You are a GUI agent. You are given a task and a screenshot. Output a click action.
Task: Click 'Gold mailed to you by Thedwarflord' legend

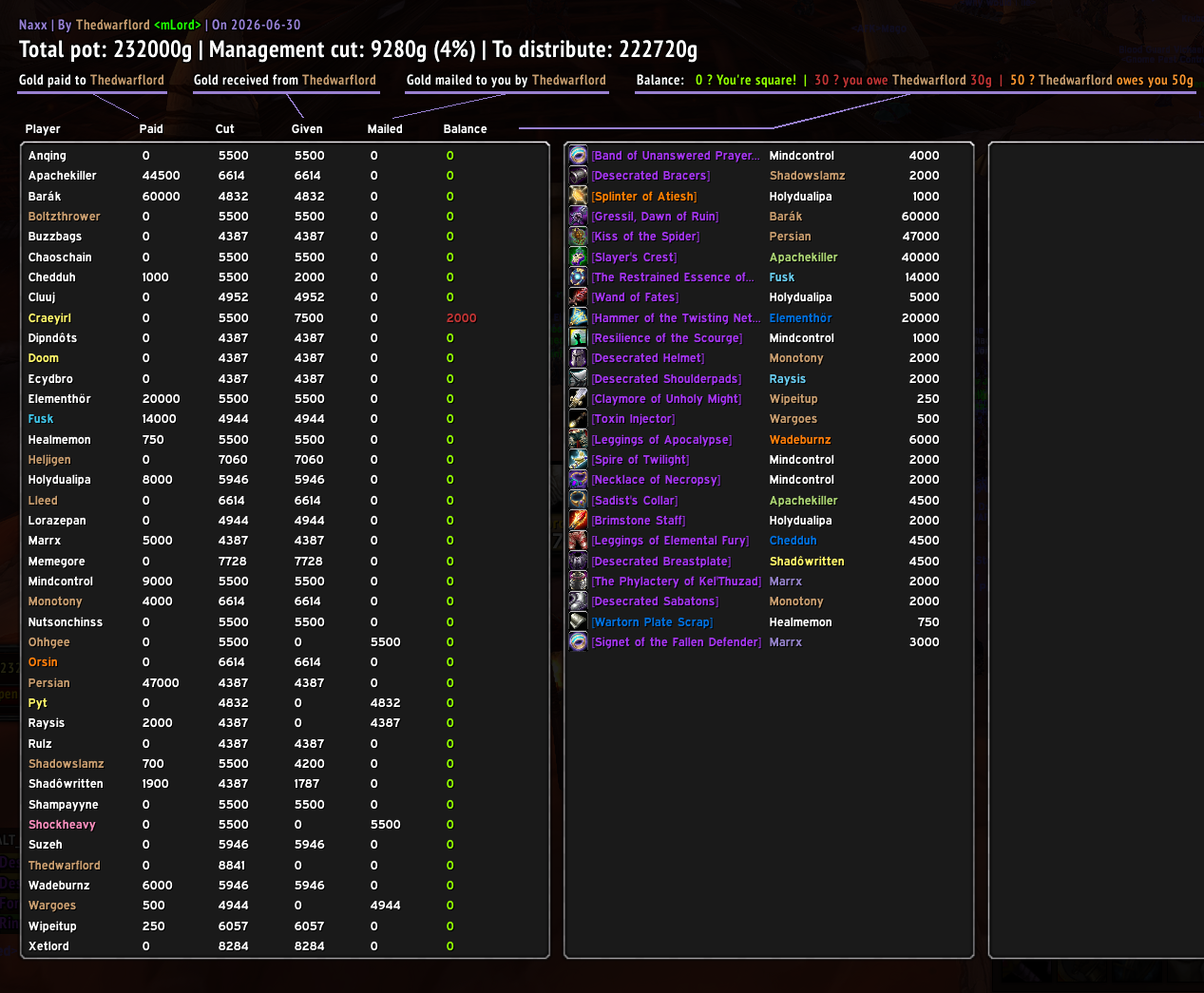click(x=506, y=80)
